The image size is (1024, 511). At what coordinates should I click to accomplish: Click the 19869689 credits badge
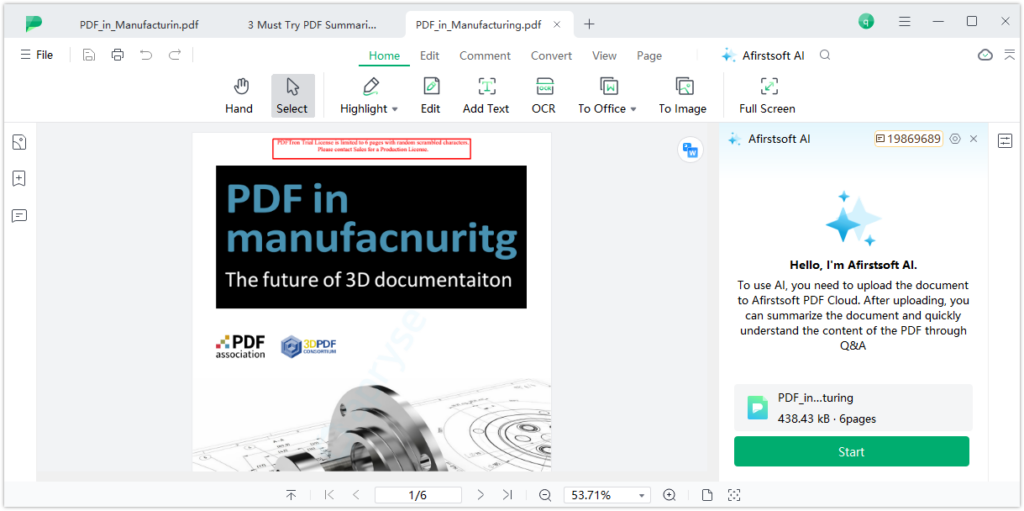(x=908, y=139)
